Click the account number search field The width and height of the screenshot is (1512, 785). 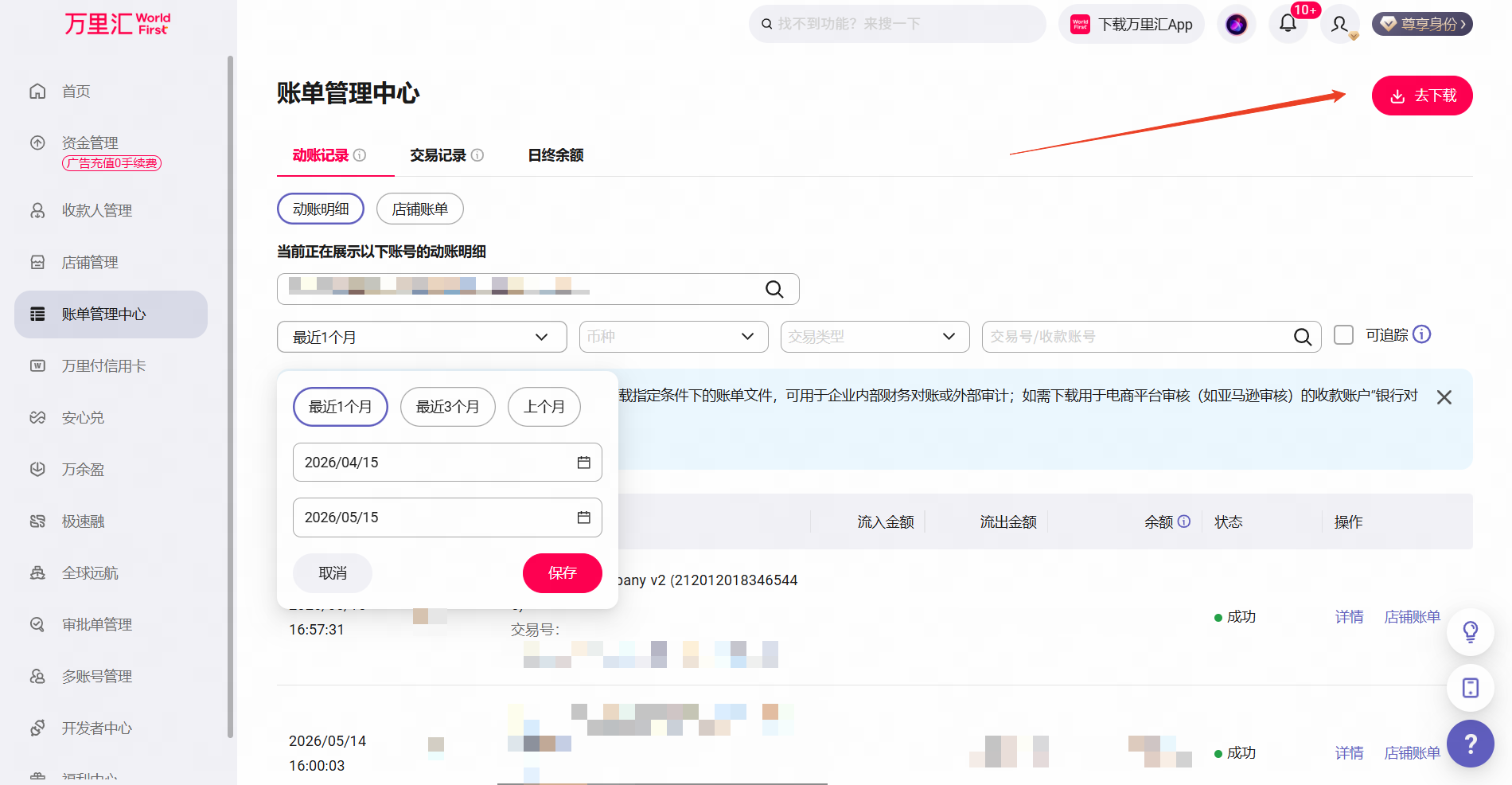[x=538, y=289]
